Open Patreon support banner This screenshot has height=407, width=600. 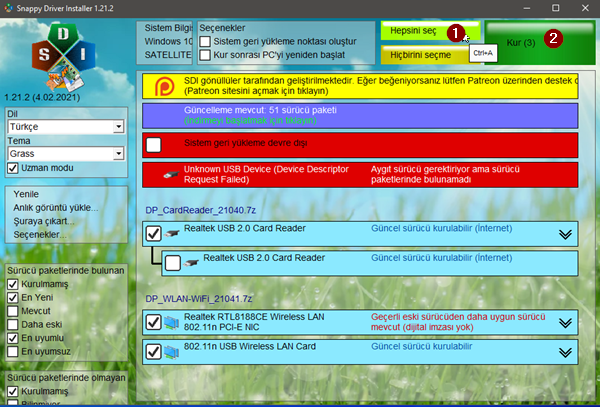coord(360,86)
